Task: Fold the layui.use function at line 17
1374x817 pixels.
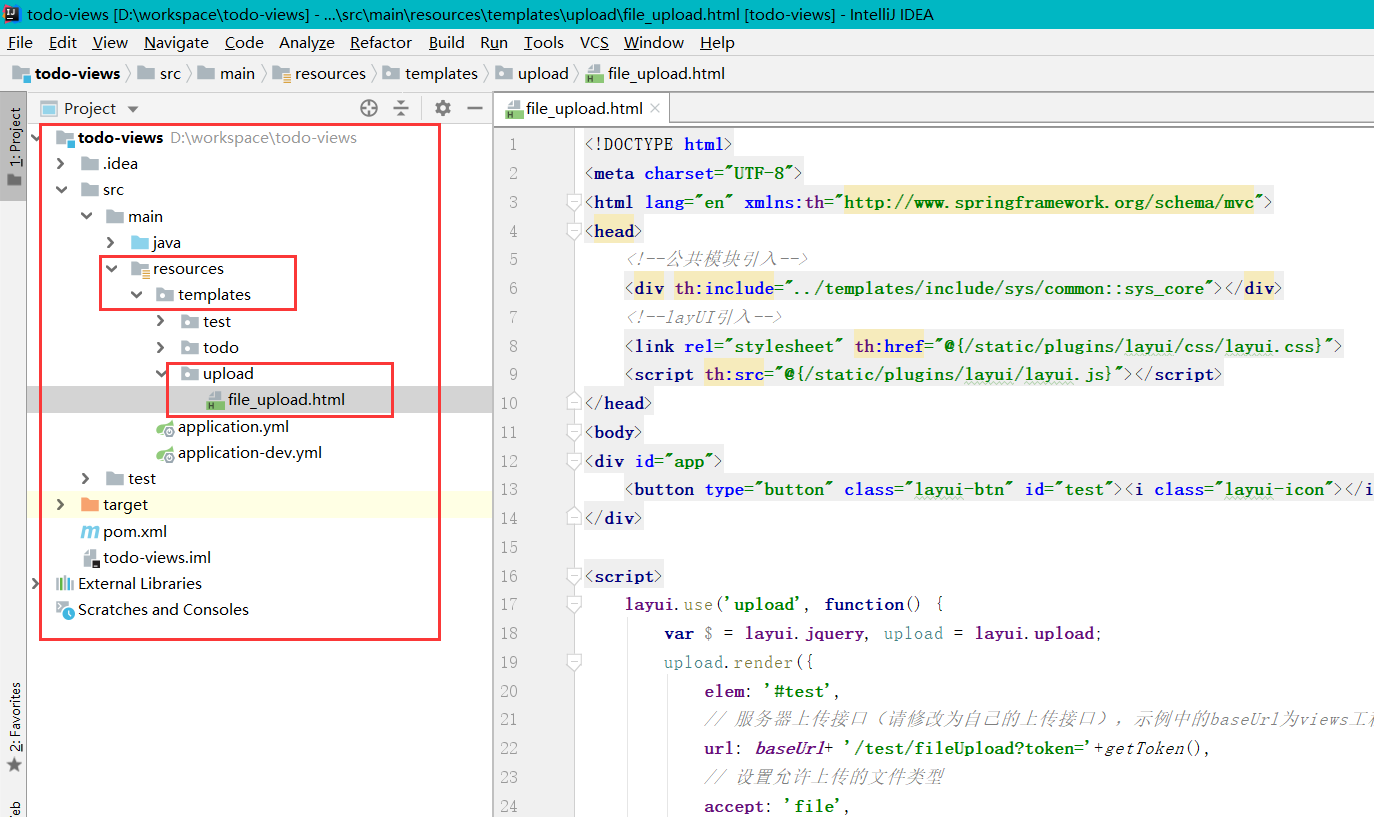Action: point(574,604)
